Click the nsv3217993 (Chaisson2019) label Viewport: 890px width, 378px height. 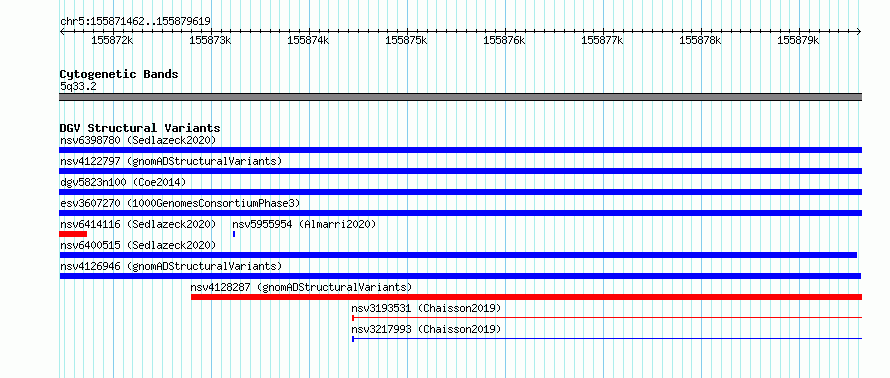[426, 329]
